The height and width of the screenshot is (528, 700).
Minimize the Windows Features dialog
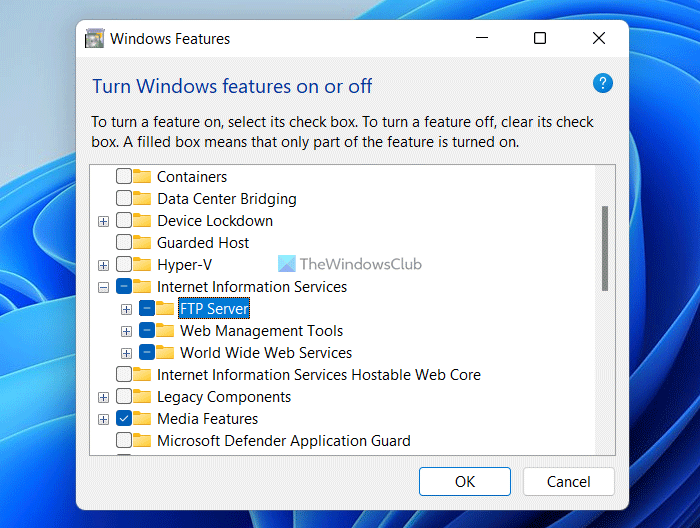pyautogui.click(x=482, y=38)
